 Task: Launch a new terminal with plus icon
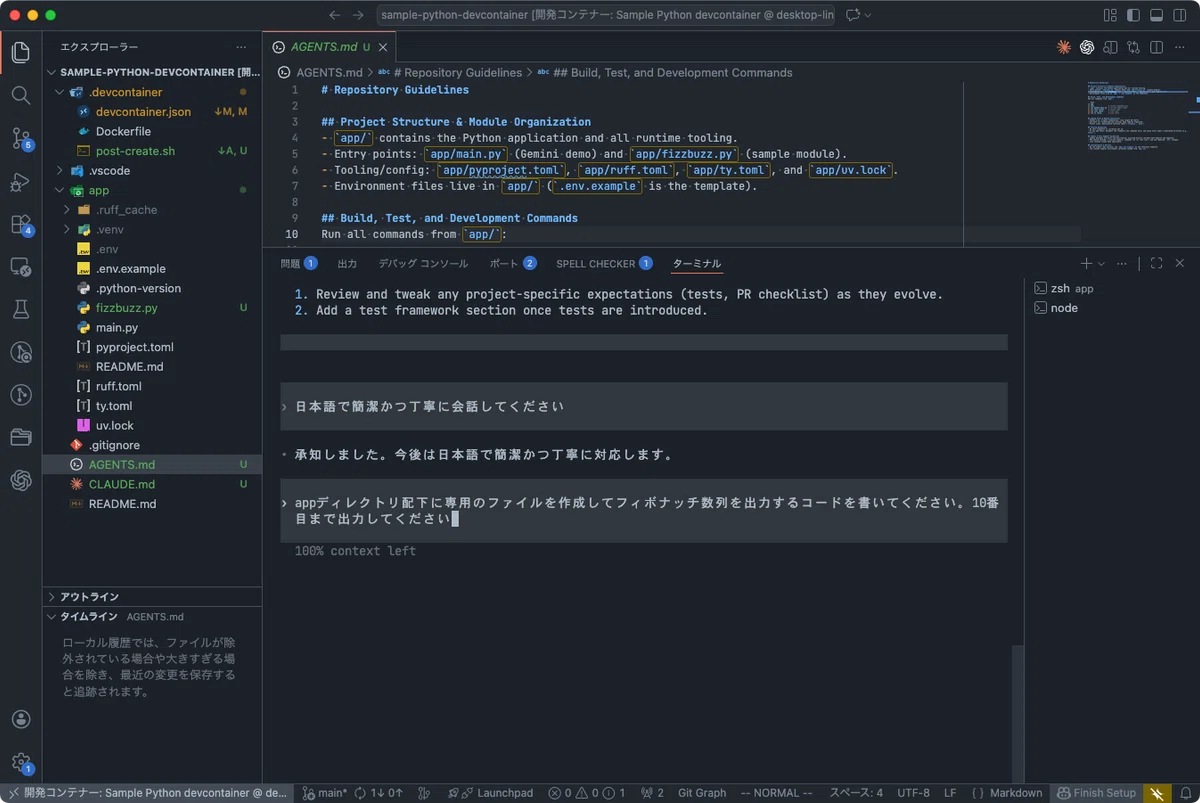click(1086, 263)
